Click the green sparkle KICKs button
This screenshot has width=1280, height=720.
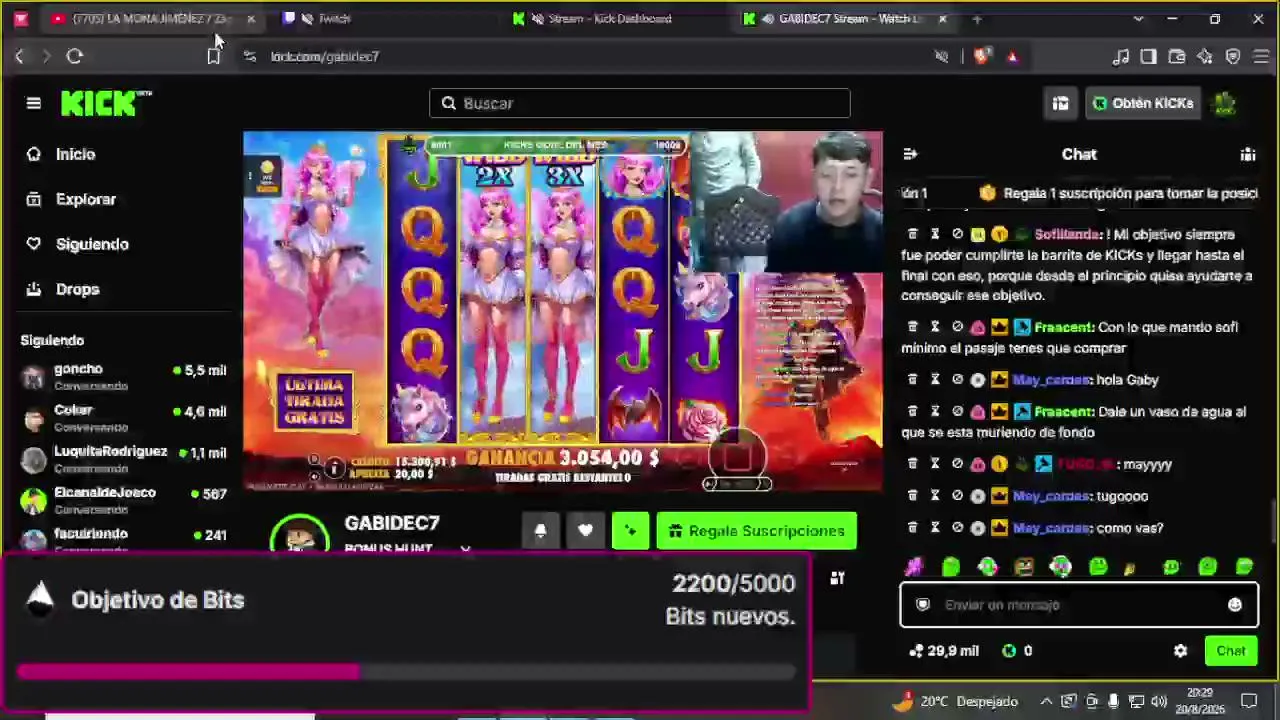630,531
